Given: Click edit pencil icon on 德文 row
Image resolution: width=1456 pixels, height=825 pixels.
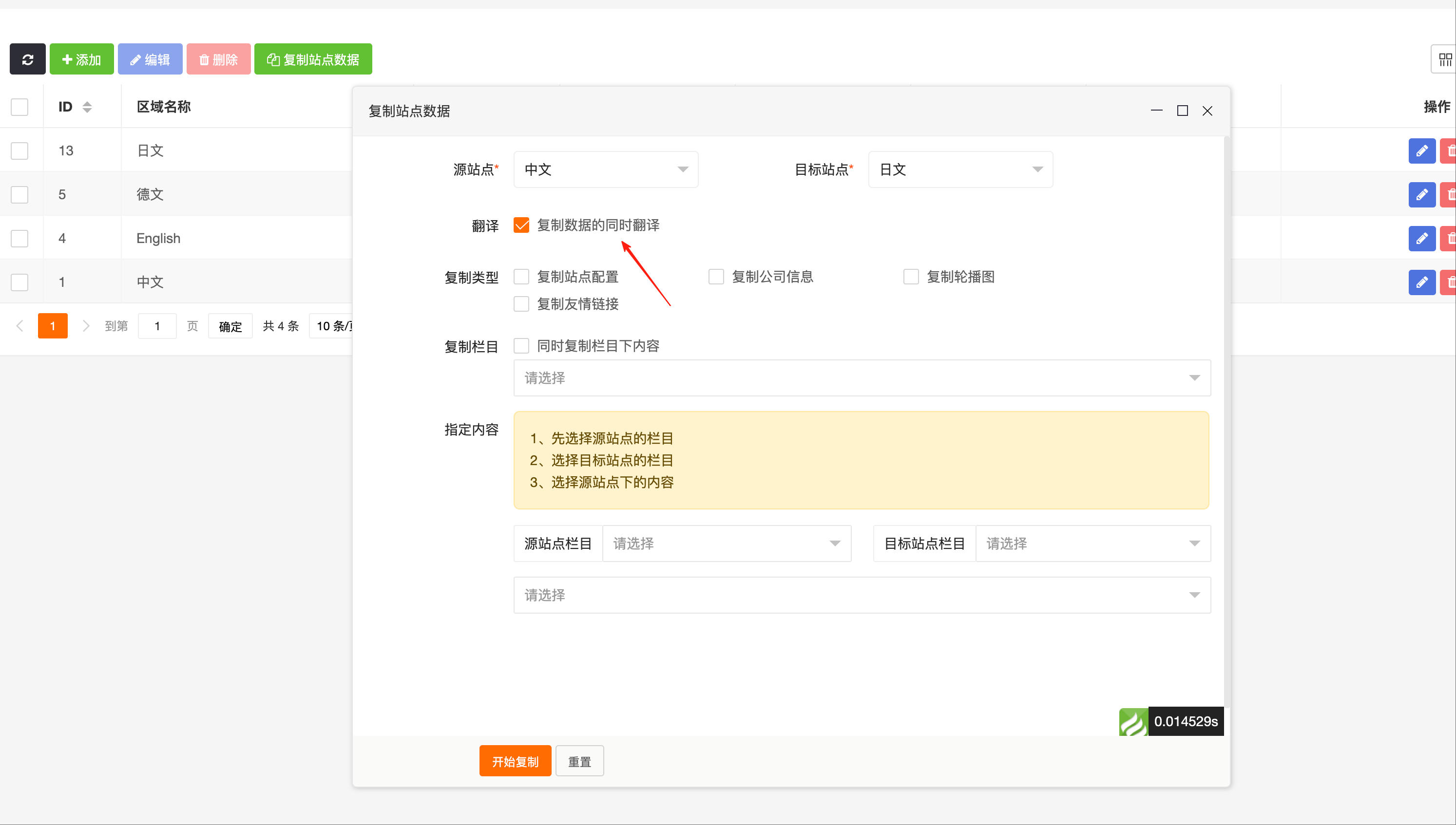Looking at the screenshot, I should [1422, 194].
